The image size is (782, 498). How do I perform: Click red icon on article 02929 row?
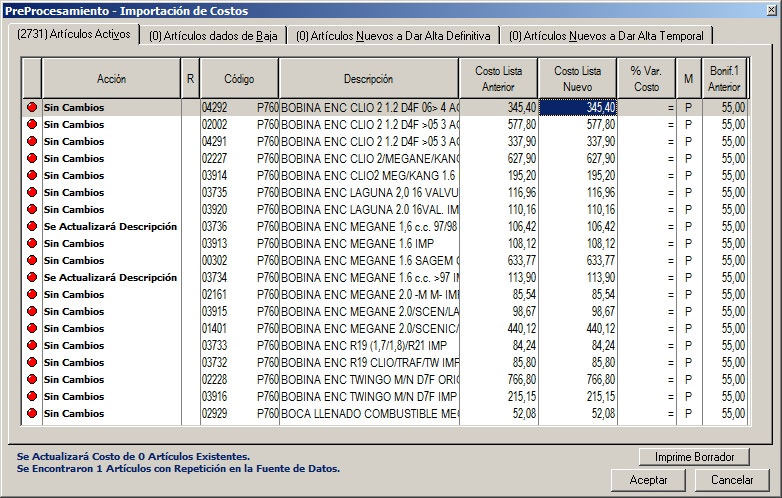(x=32, y=413)
